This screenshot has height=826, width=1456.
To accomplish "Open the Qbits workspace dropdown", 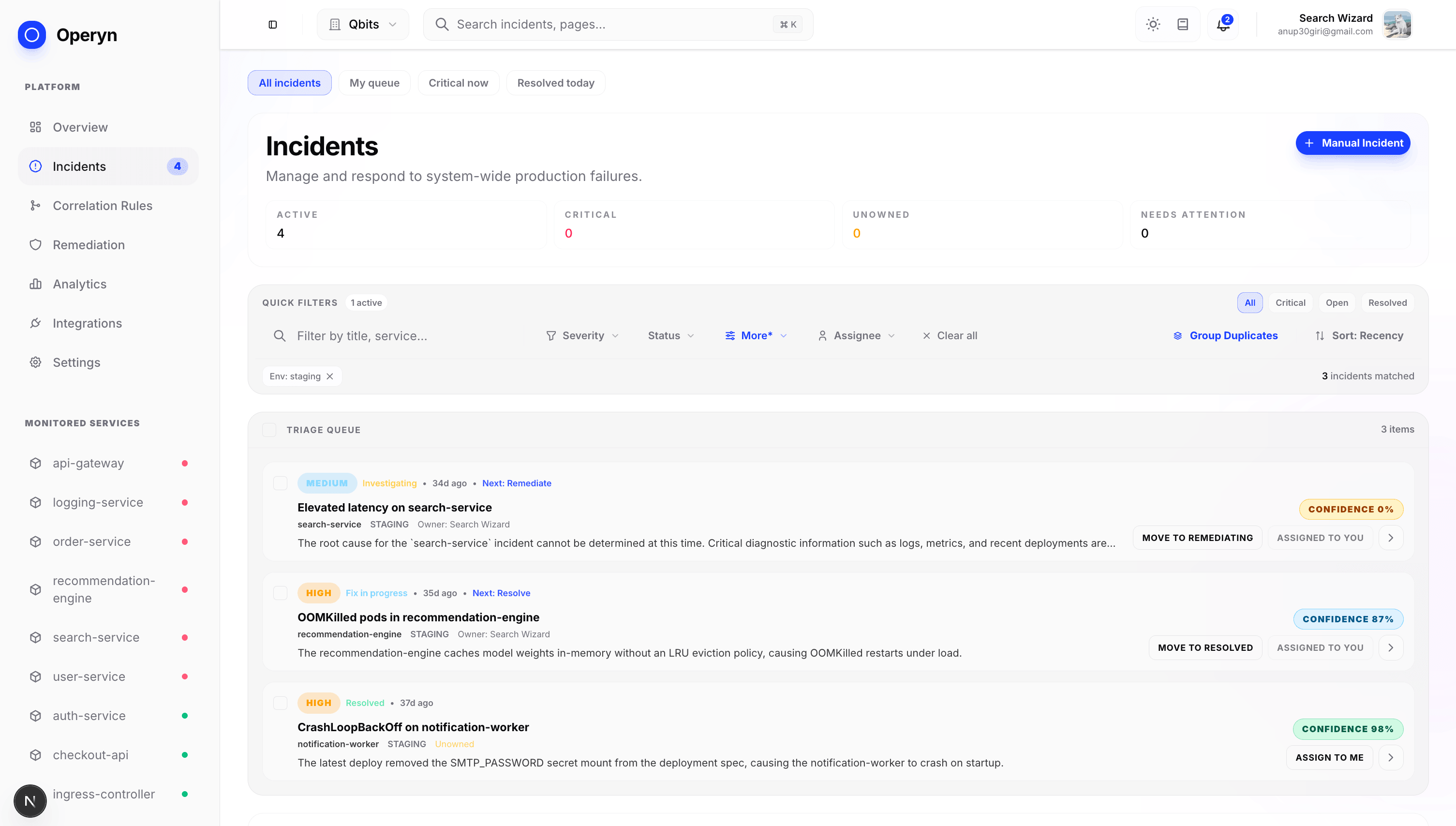I will point(362,24).
